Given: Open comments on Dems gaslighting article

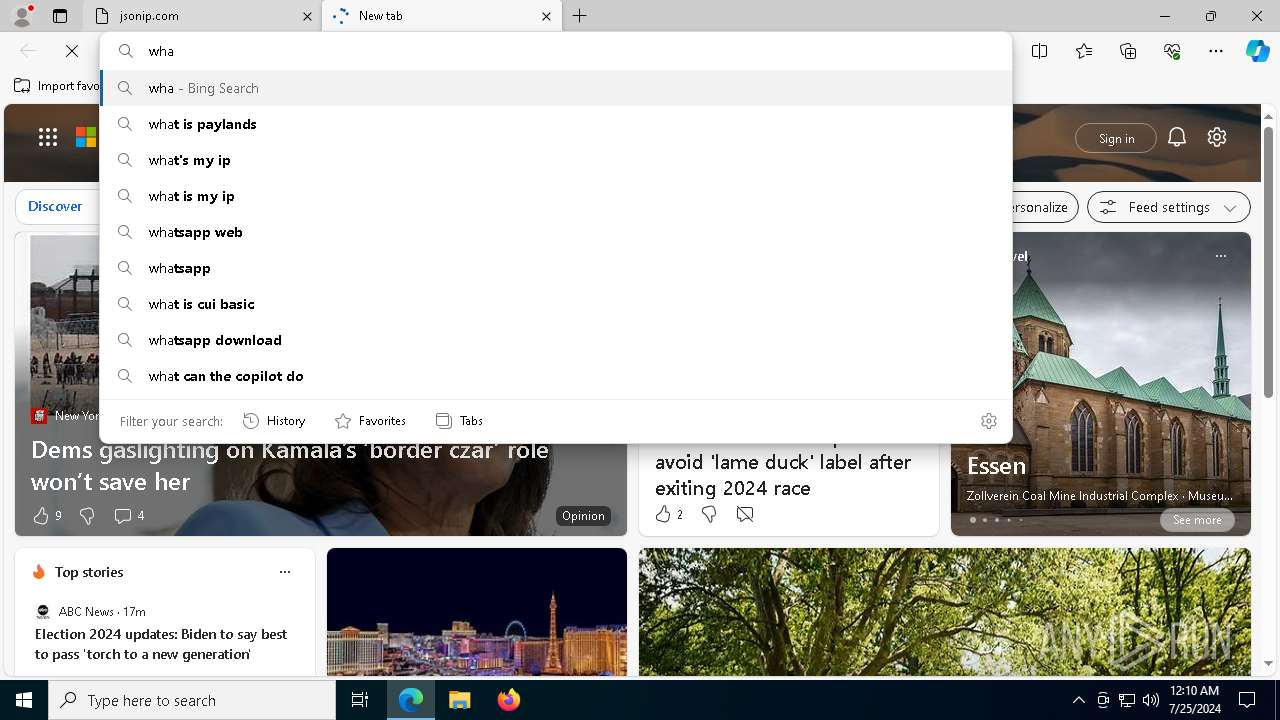Looking at the screenshot, I should click(x=129, y=516).
